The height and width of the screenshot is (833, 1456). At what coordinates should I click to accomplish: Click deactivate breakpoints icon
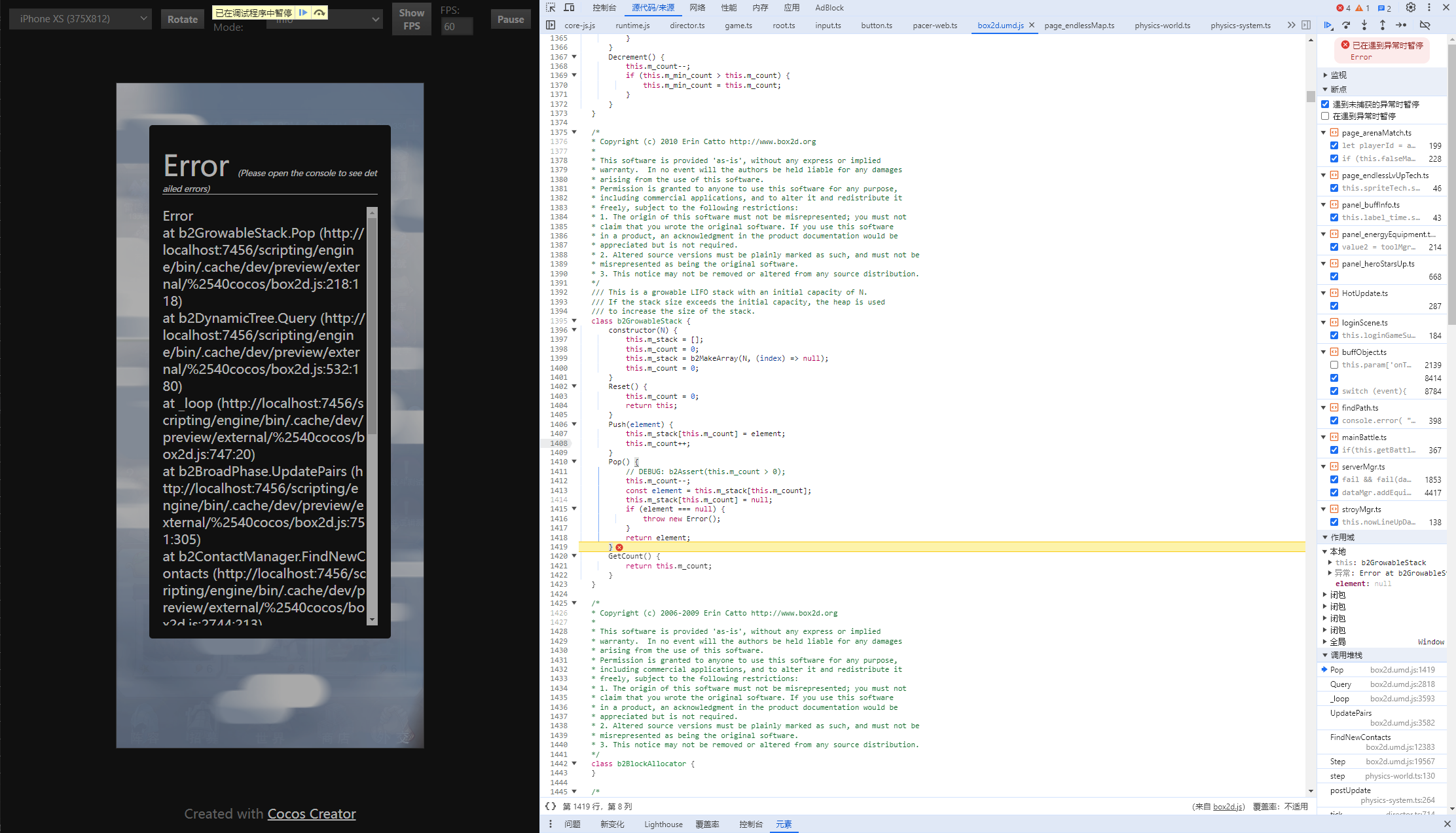click(x=1425, y=26)
